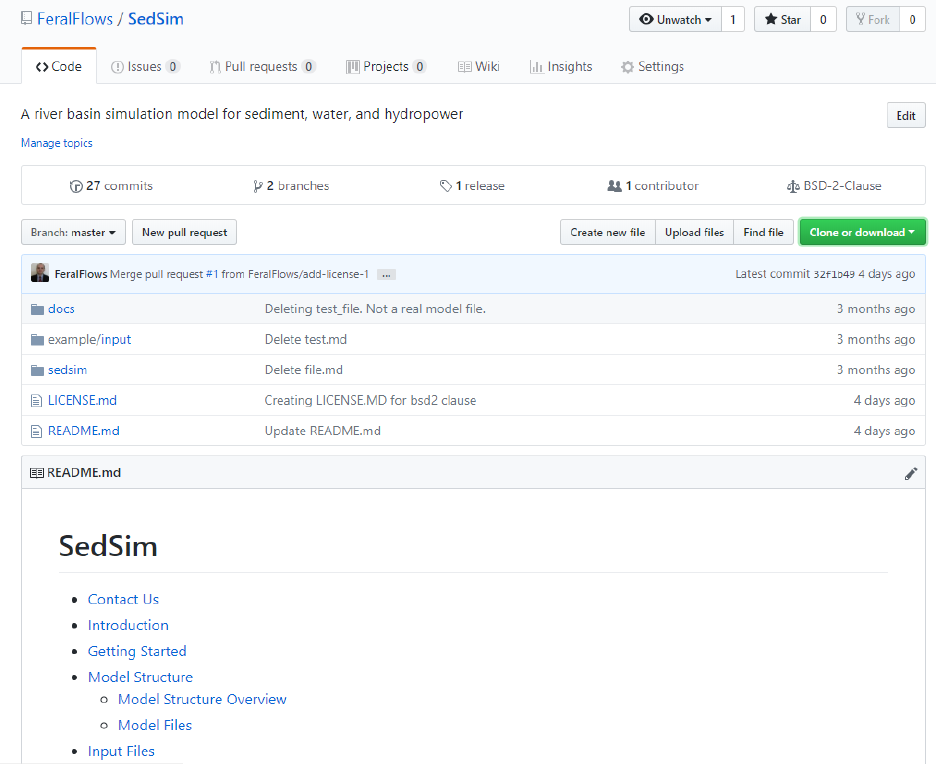The height and width of the screenshot is (764, 936).
Task: Click New pull request button
Action: click(184, 232)
